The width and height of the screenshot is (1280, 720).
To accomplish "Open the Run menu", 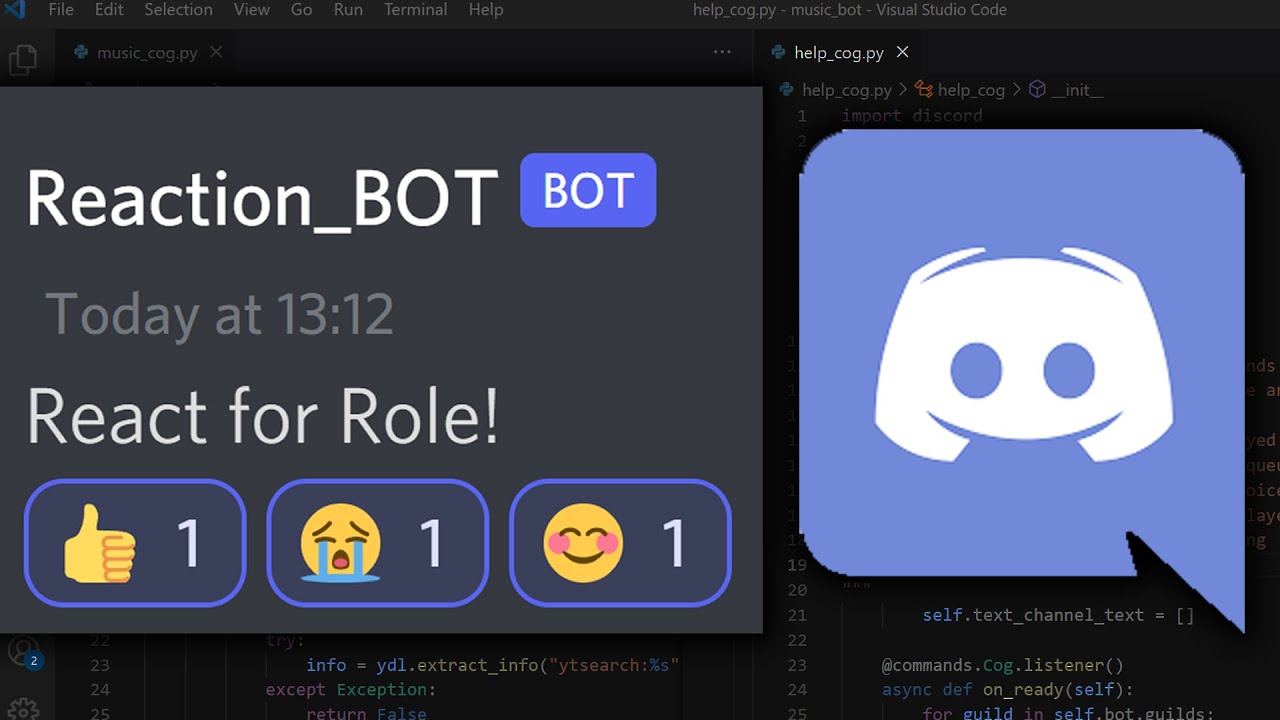I will [x=348, y=10].
